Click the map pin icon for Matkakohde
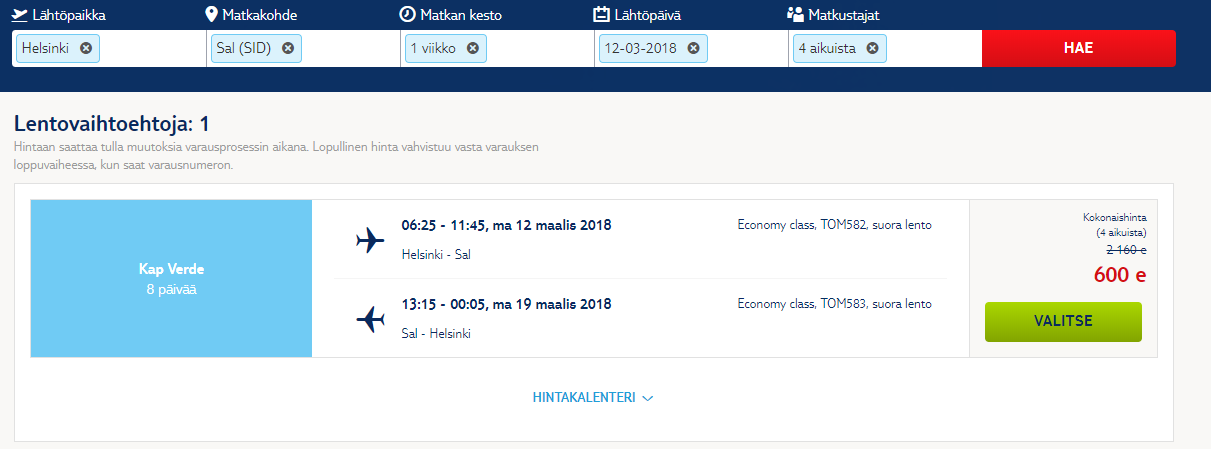The height and width of the screenshot is (449, 1211). point(211,15)
